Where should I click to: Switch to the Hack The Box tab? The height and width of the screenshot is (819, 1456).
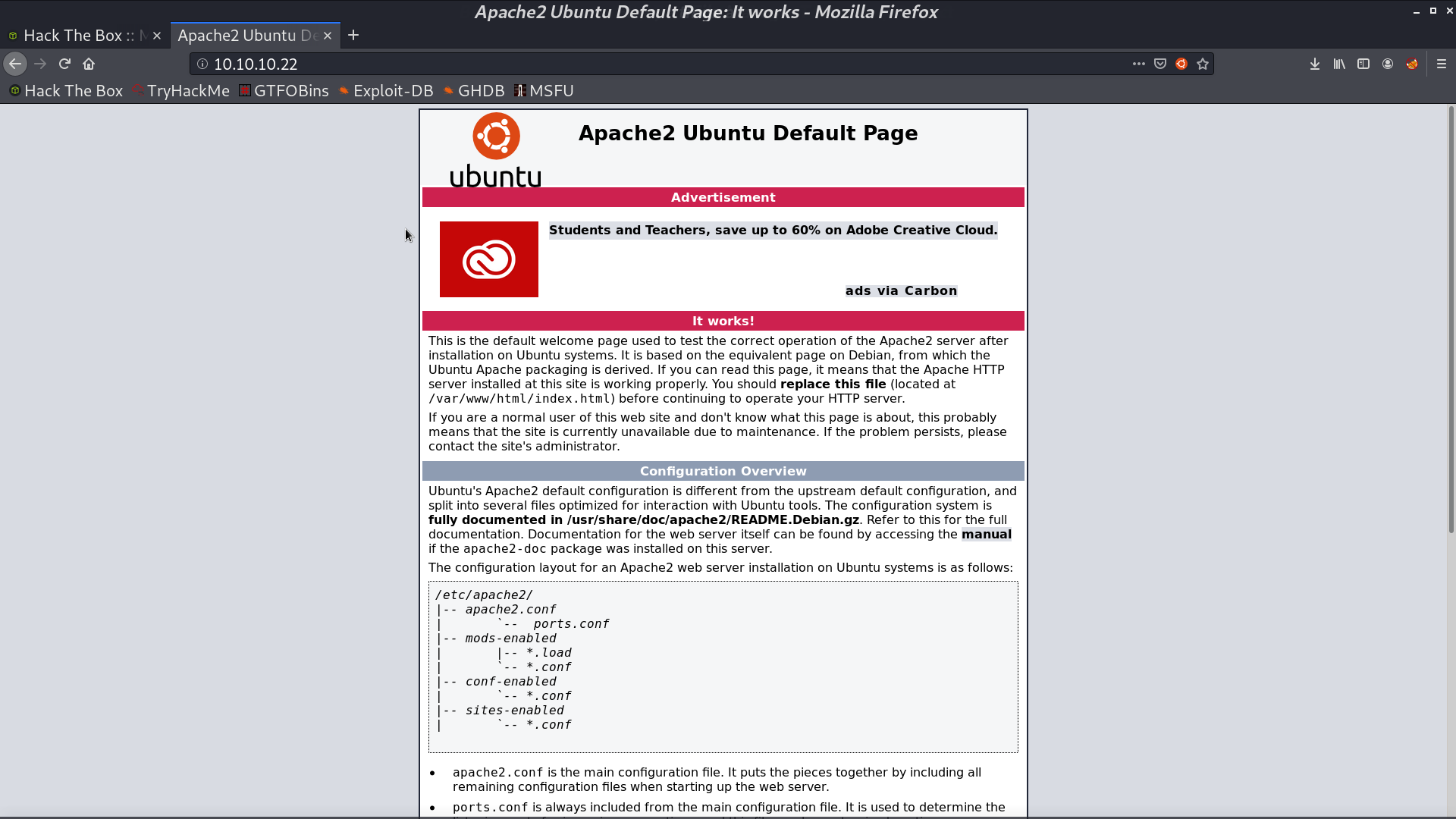tap(78, 36)
